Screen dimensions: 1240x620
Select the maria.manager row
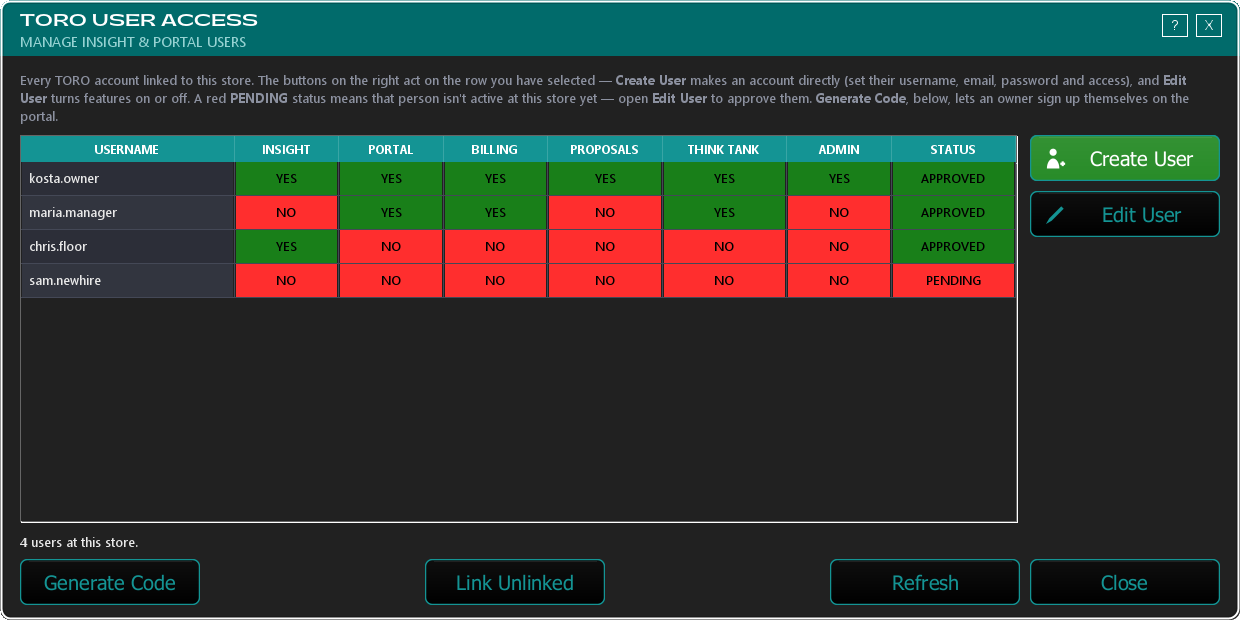tap(518, 213)
